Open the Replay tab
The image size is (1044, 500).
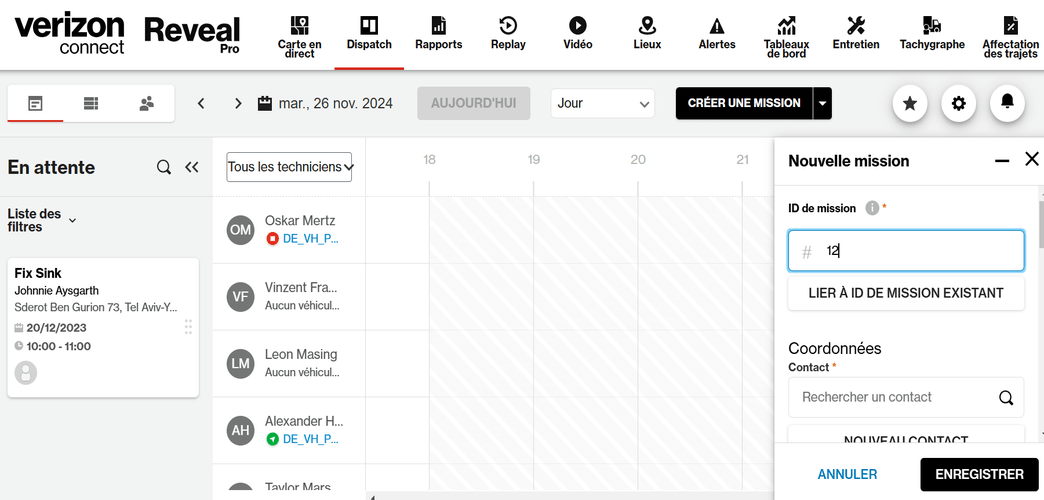[x=508, y=33]
